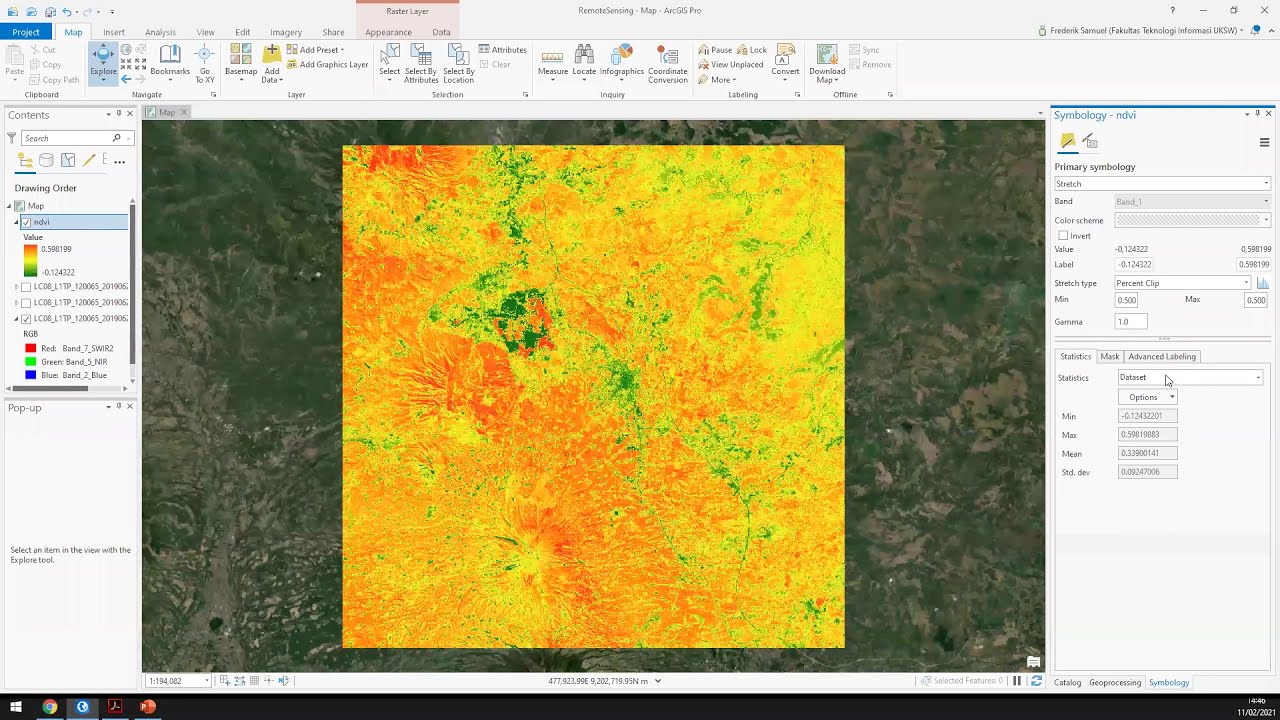Open PowerPoint from the taskbar

click(x=148, y=706)
